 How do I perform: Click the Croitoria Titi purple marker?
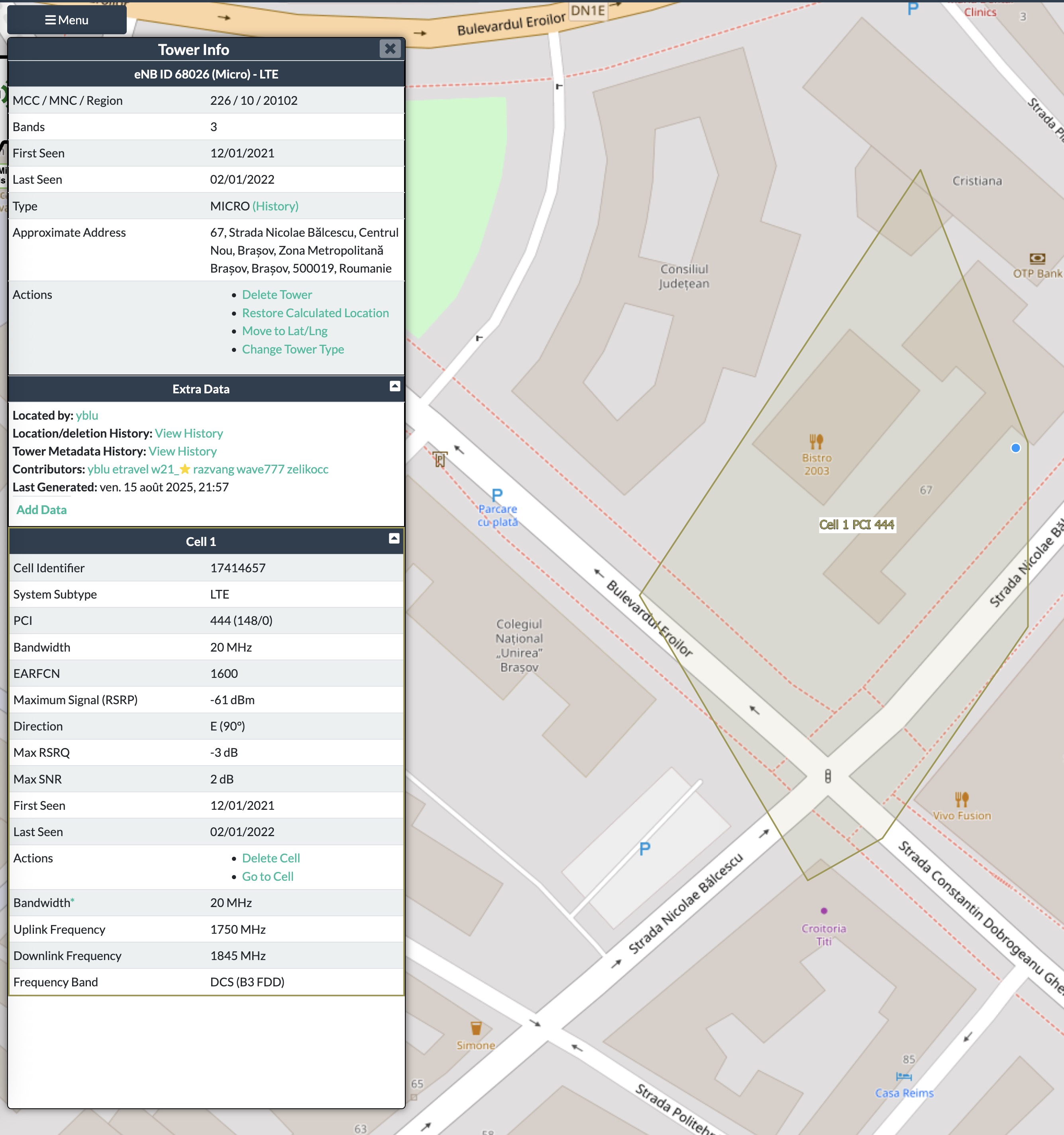(x=824, y=911)
